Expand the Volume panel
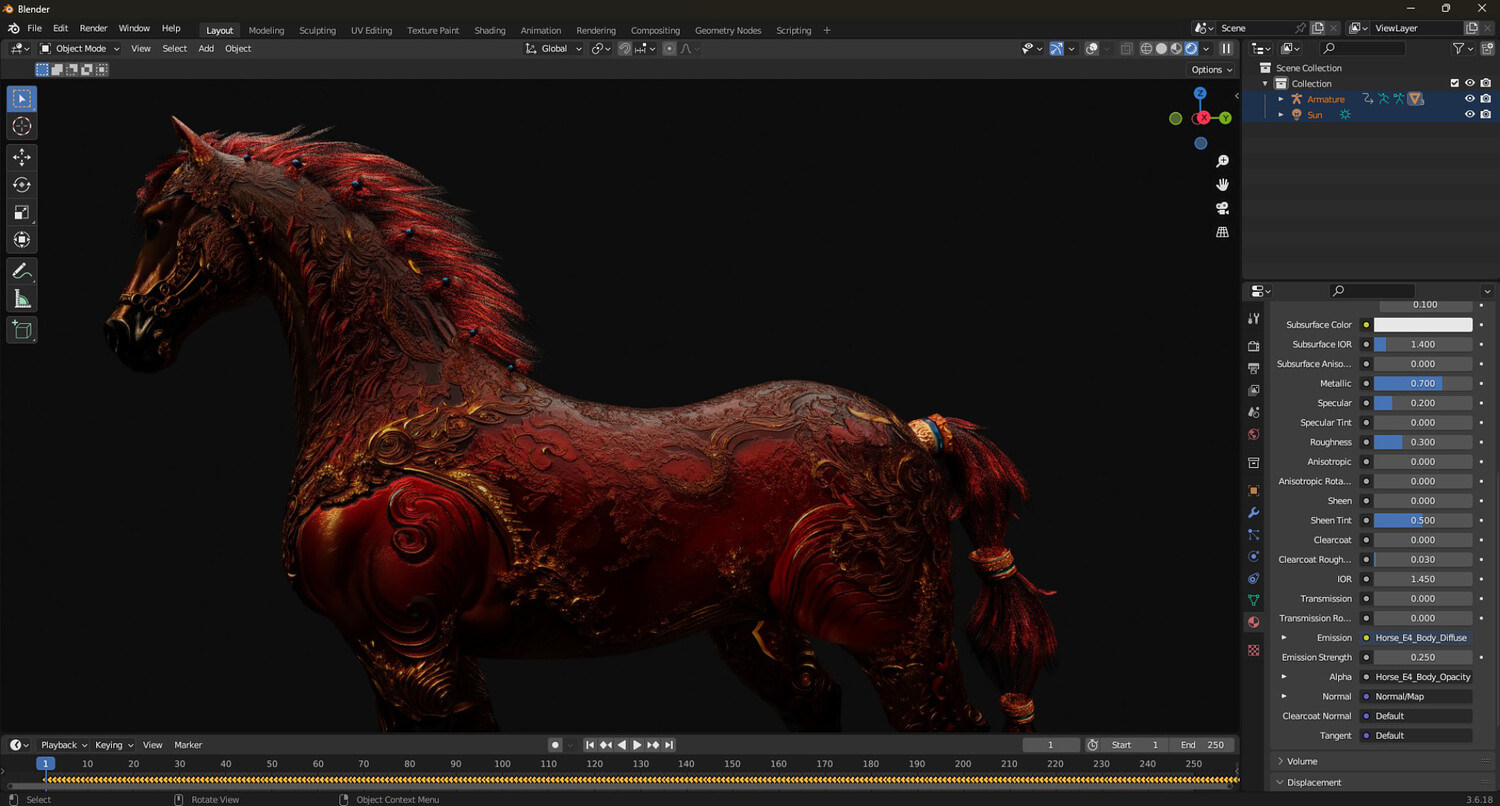 1302,761
